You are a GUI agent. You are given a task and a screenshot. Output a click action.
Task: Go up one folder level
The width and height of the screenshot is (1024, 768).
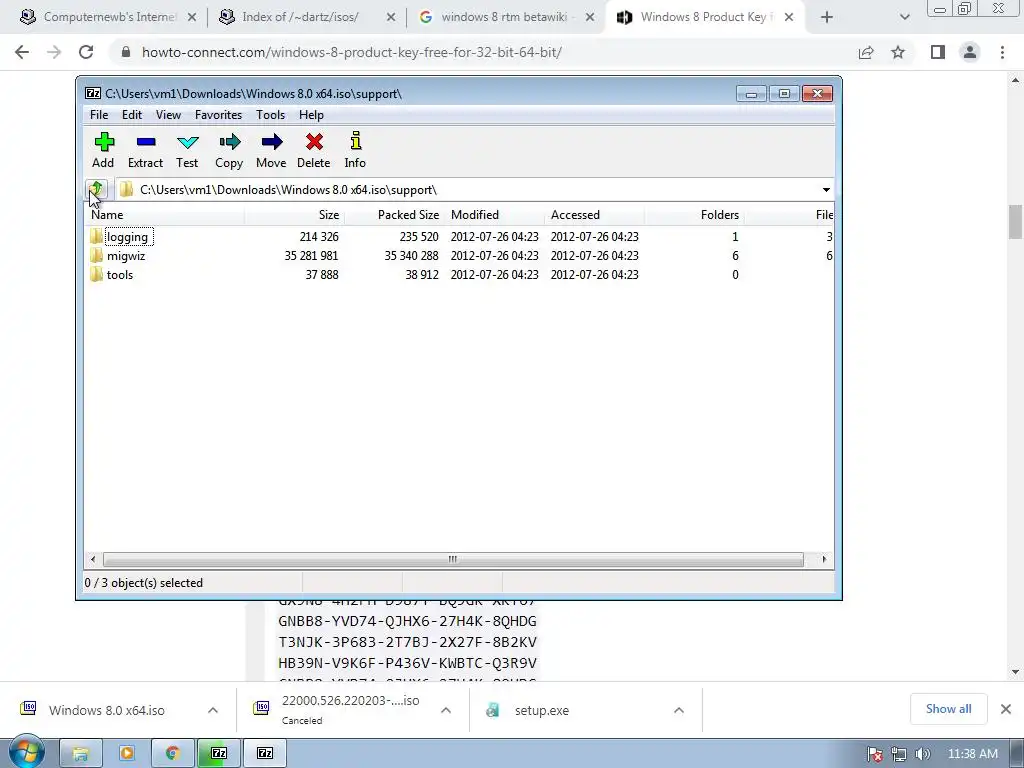(97, 189)
